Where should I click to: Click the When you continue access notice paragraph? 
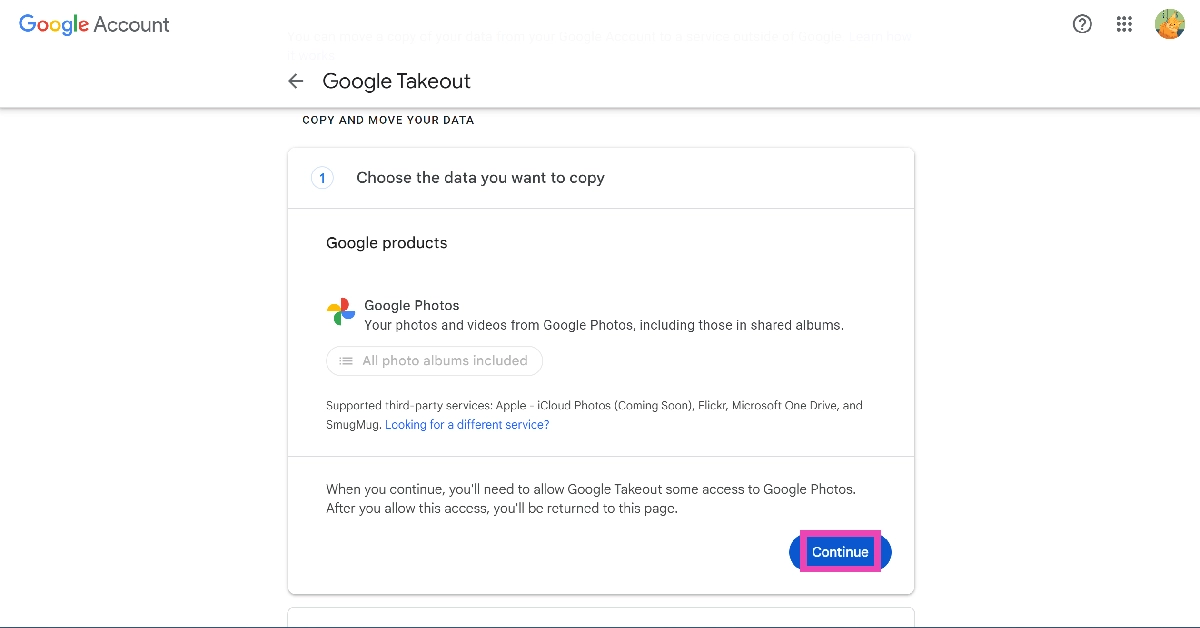591,499
